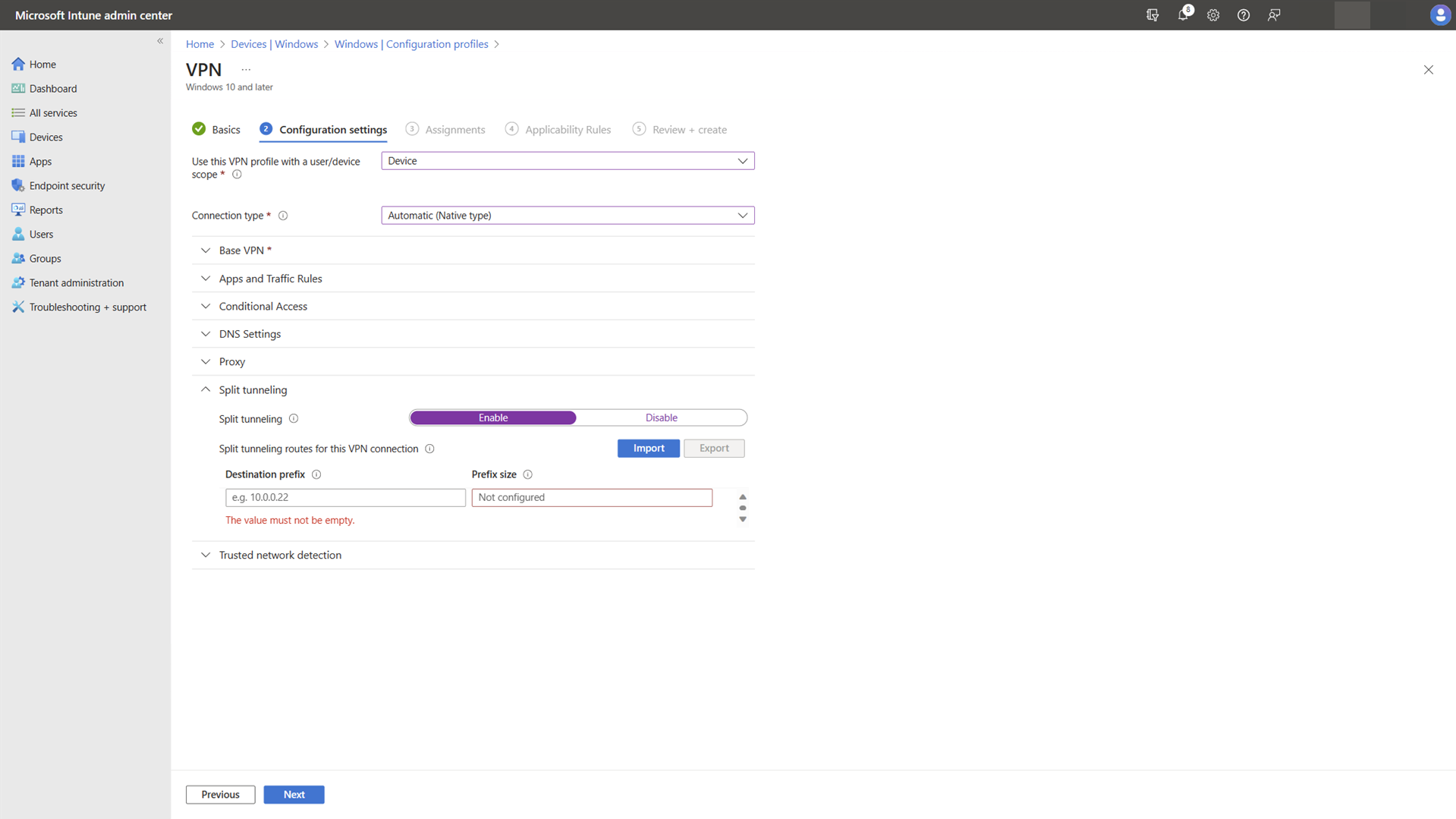Image resolution: width=1456 pixels, height=819 pixels.
Task: Click the help question mark icon
Action: pyautogui.click(x=1243, y=15)
